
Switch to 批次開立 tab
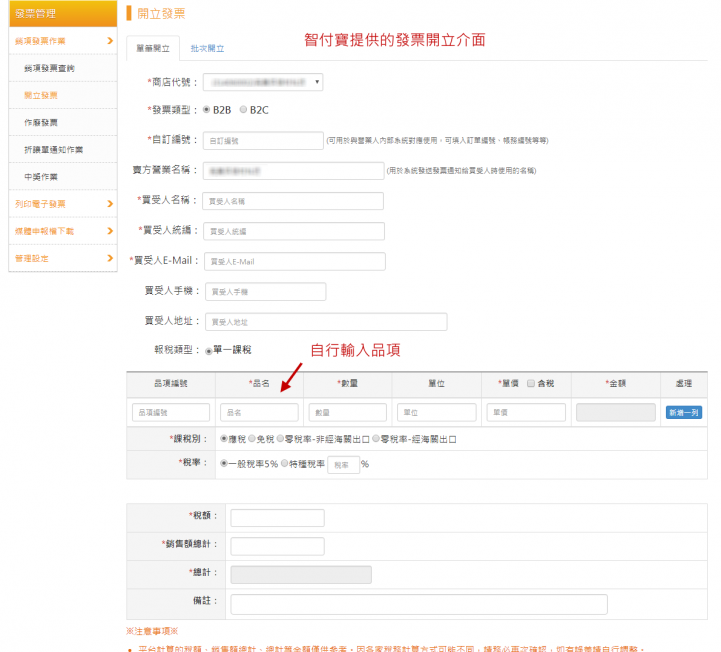click(x=207, y=48)
